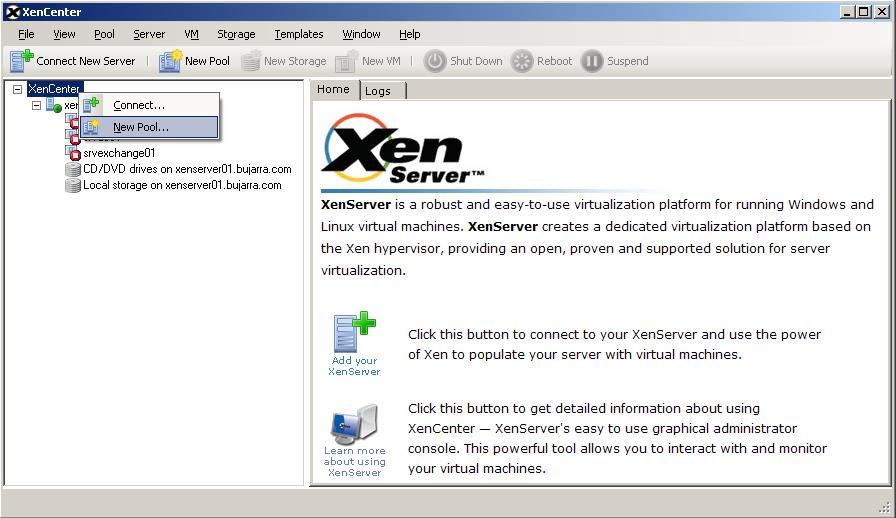Viewport: 896px width, 518px height.
Task: Click the New Pool icon in the context menu
Action: click(91, 127)
